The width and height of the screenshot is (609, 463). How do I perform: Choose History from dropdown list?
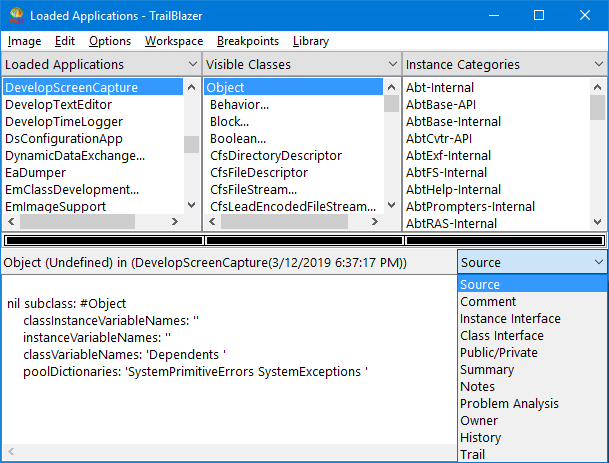coord(479,438)
